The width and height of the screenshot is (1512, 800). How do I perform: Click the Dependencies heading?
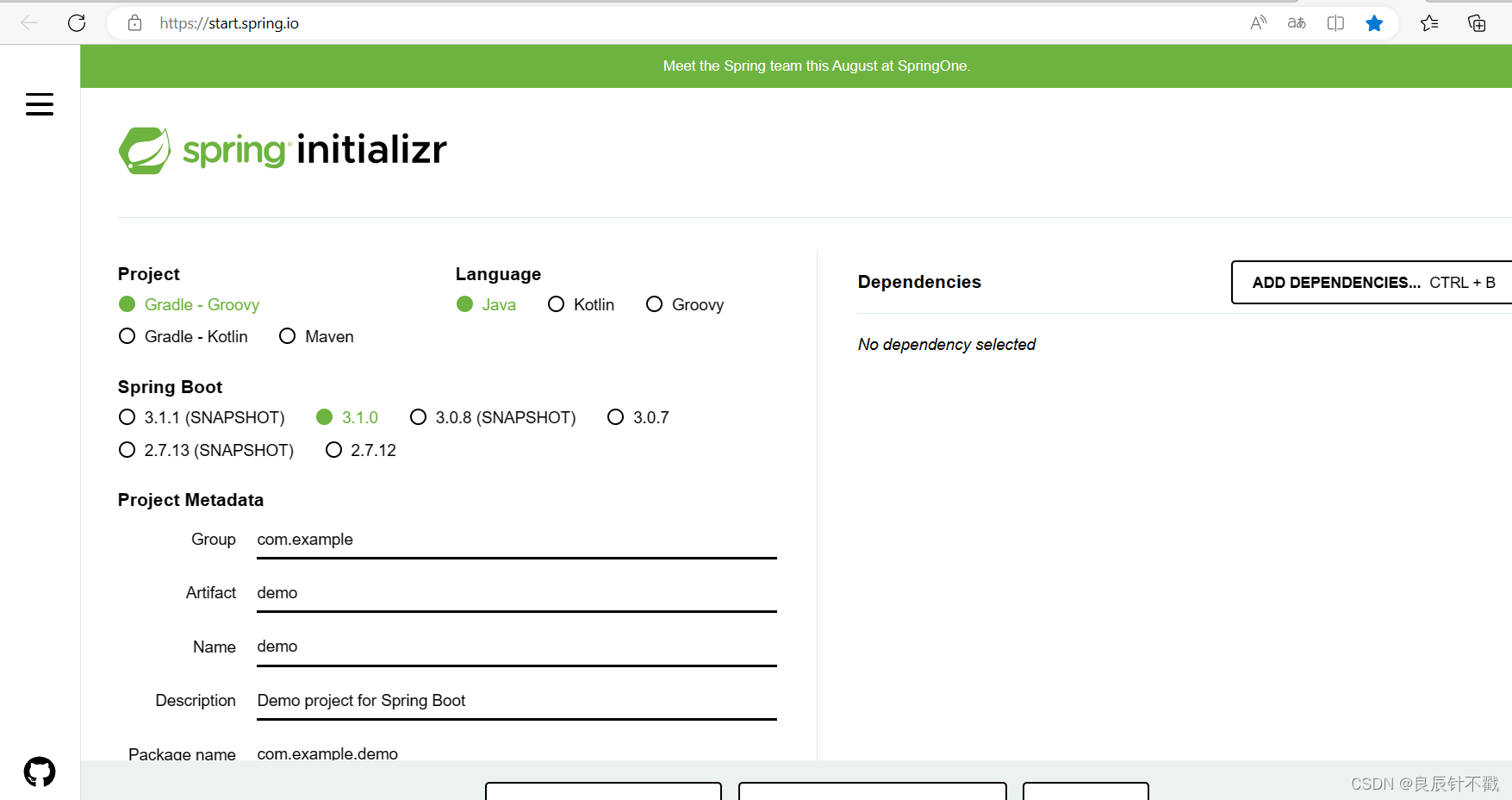(919, 282)
